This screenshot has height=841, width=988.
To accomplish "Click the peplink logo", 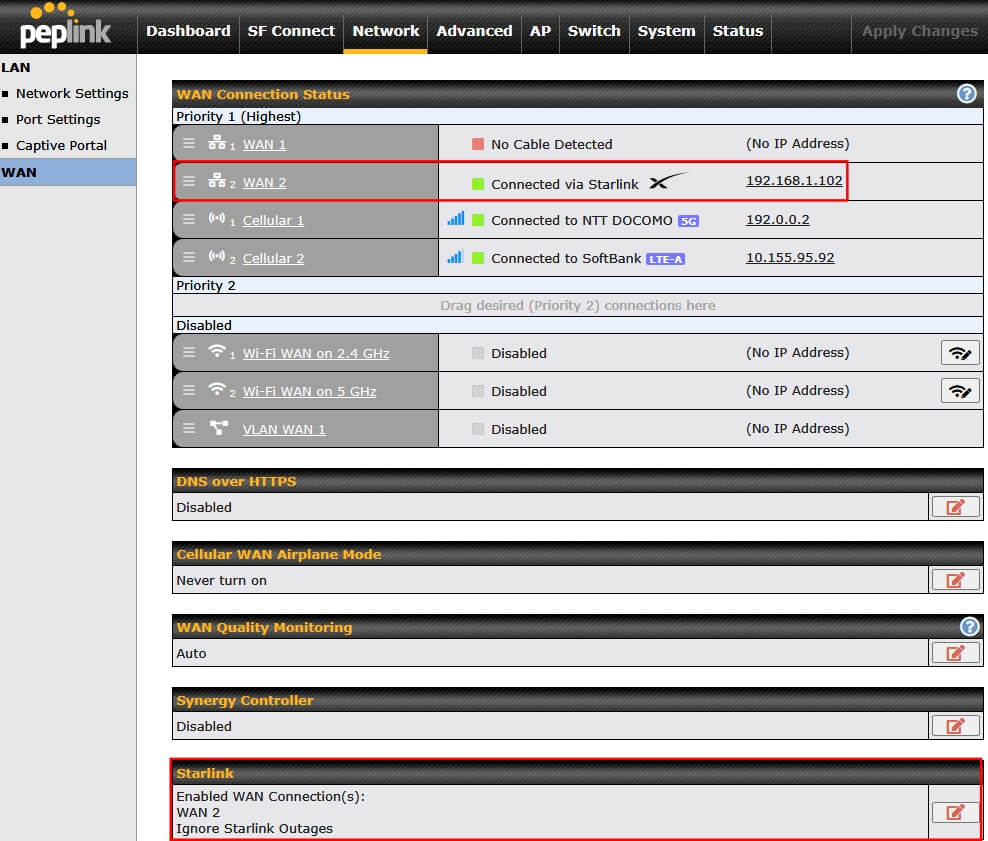I will point(64,26).
